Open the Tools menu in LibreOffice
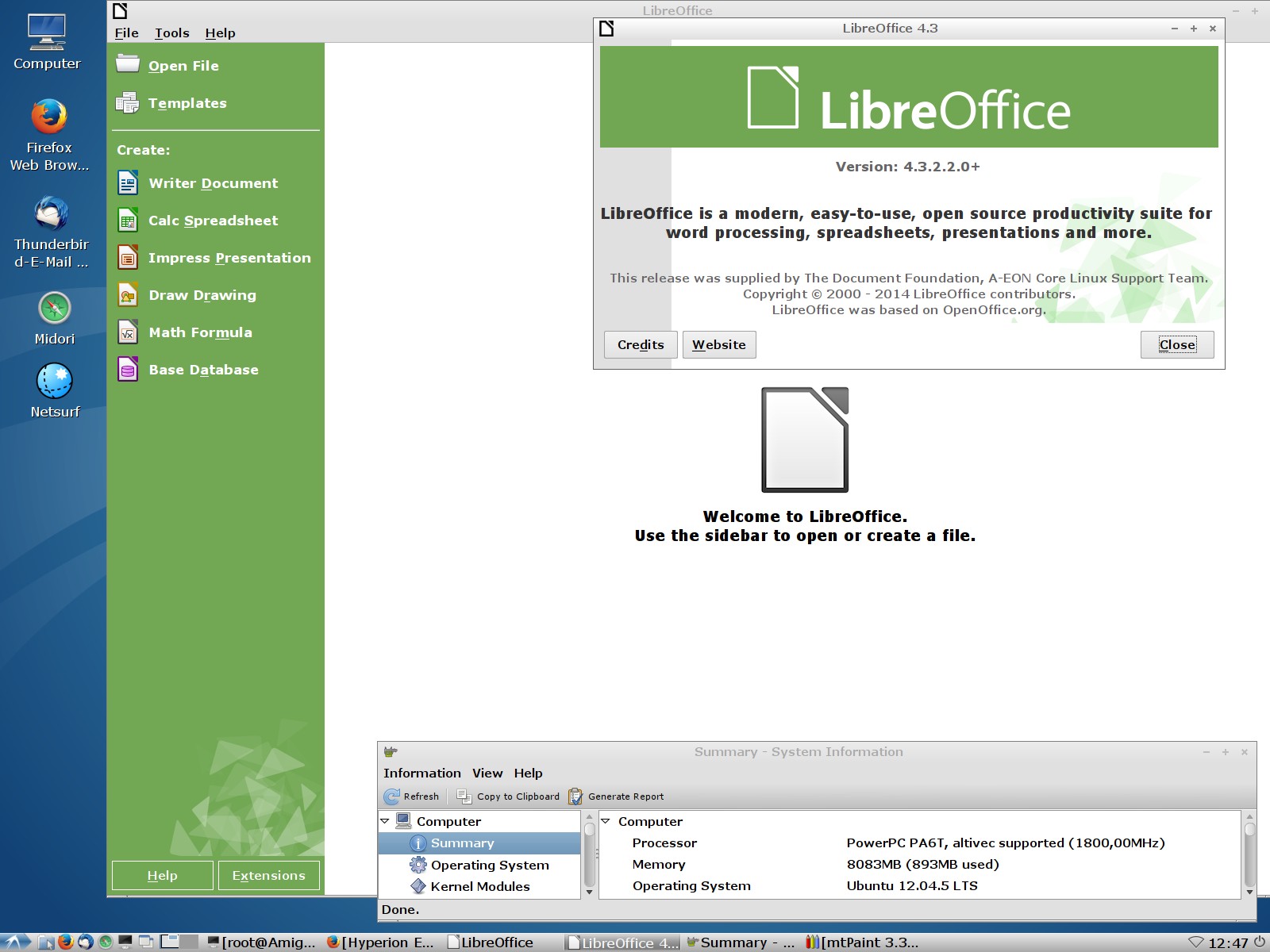This screenshot has height=952, width=1270. (x=171, y=33)
